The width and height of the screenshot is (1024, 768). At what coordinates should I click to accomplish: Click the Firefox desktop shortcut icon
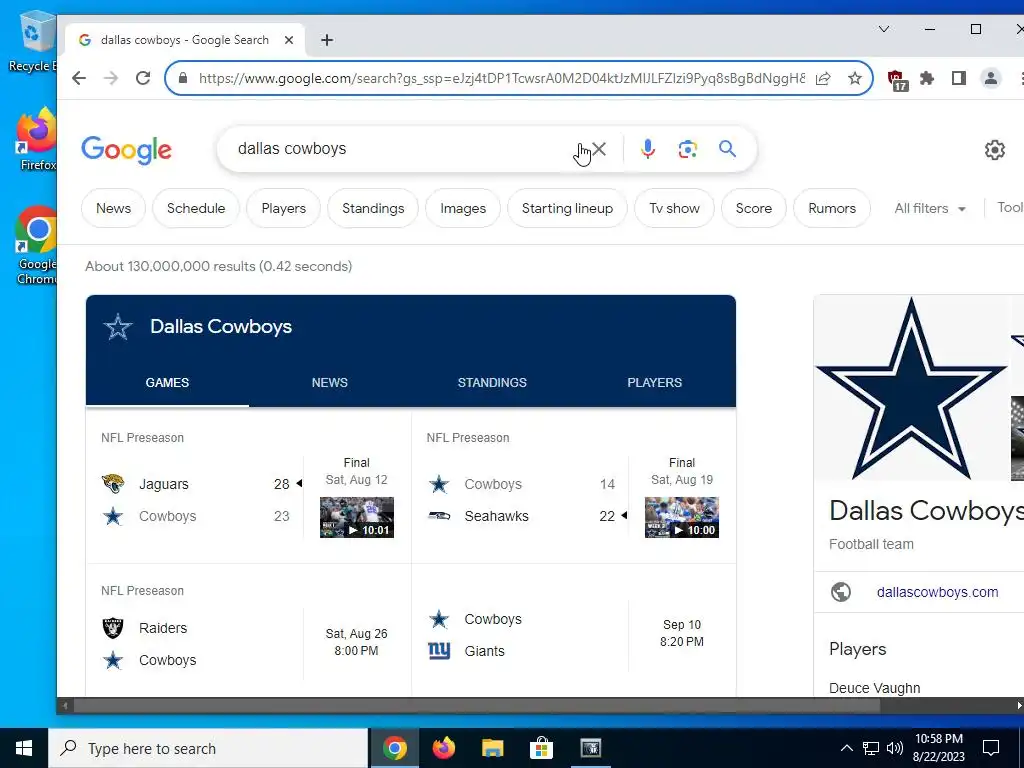tap(37, 139)
